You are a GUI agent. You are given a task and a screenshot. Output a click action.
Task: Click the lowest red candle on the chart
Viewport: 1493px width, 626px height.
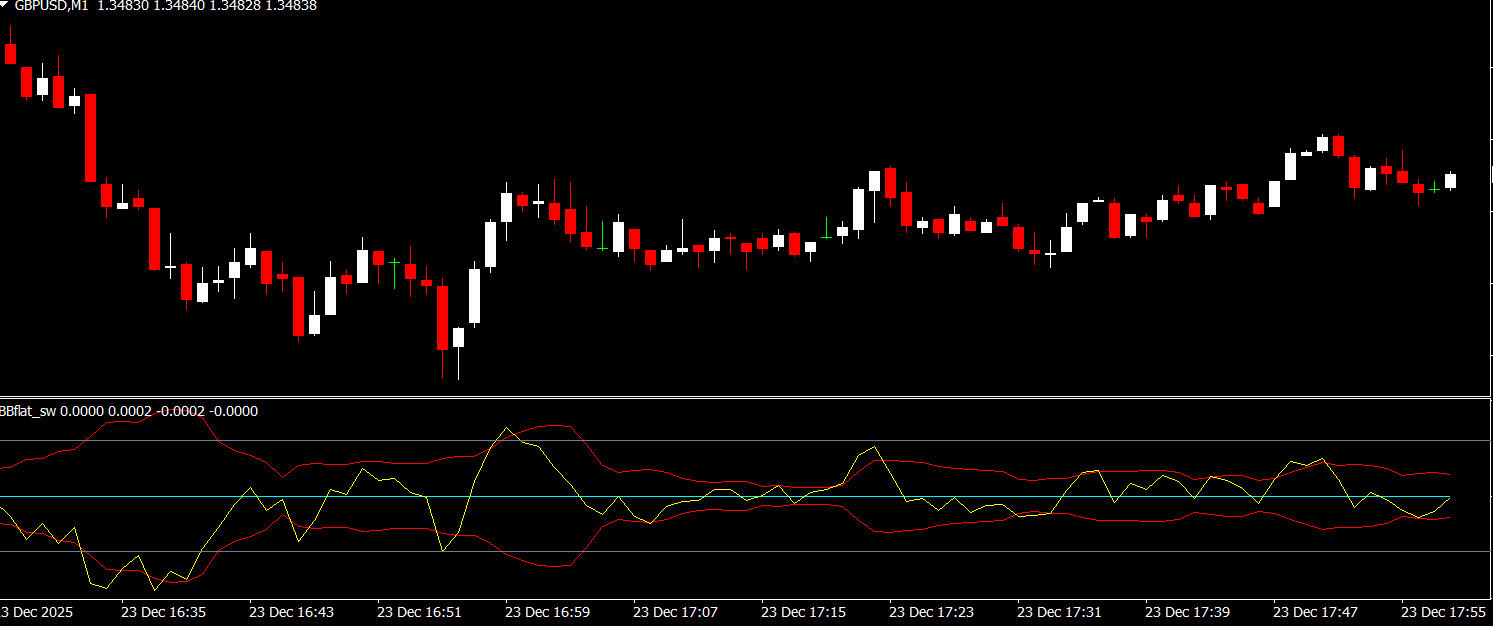click(442, 317)
